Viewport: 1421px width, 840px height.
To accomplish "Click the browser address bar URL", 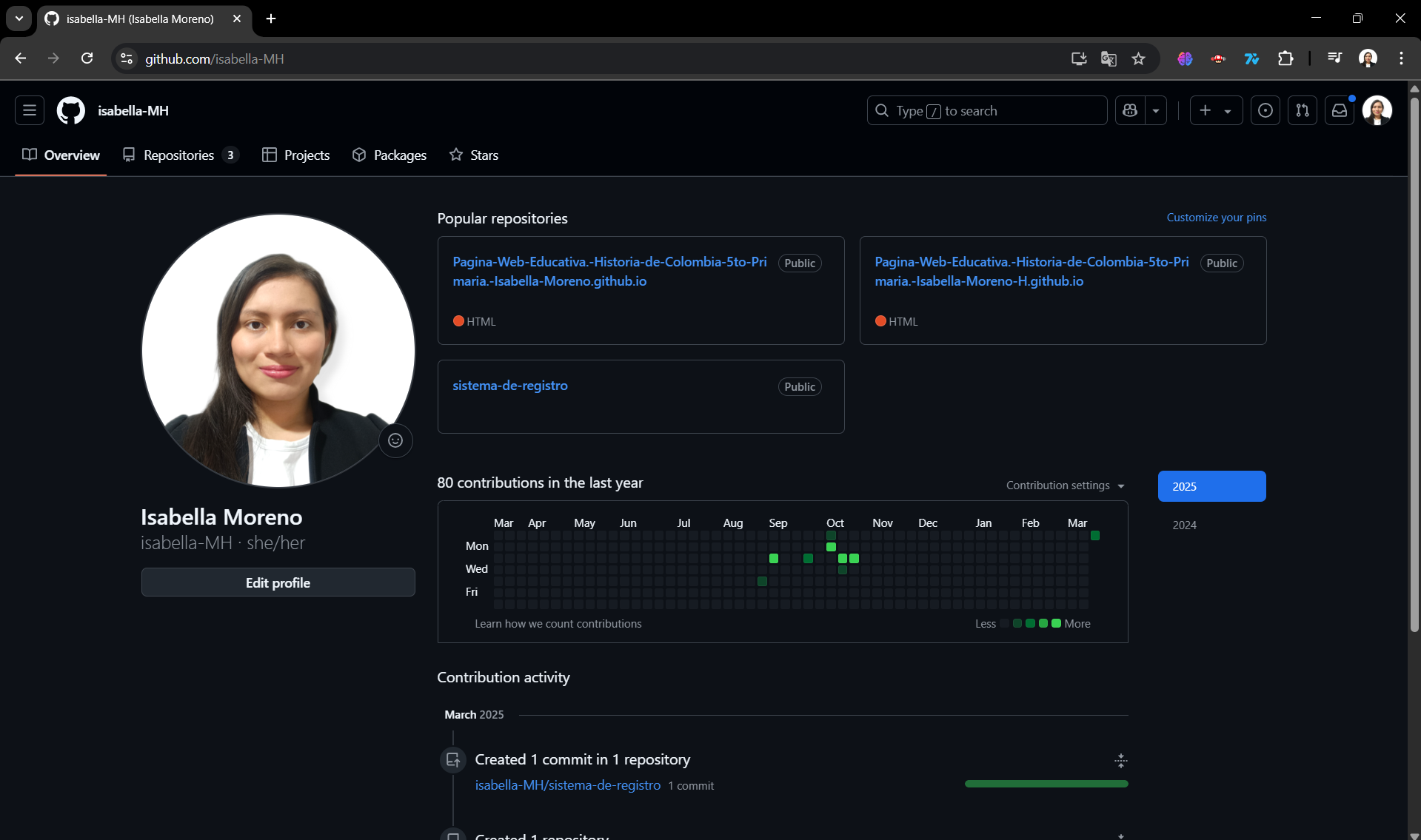I will tap(215, 58).
